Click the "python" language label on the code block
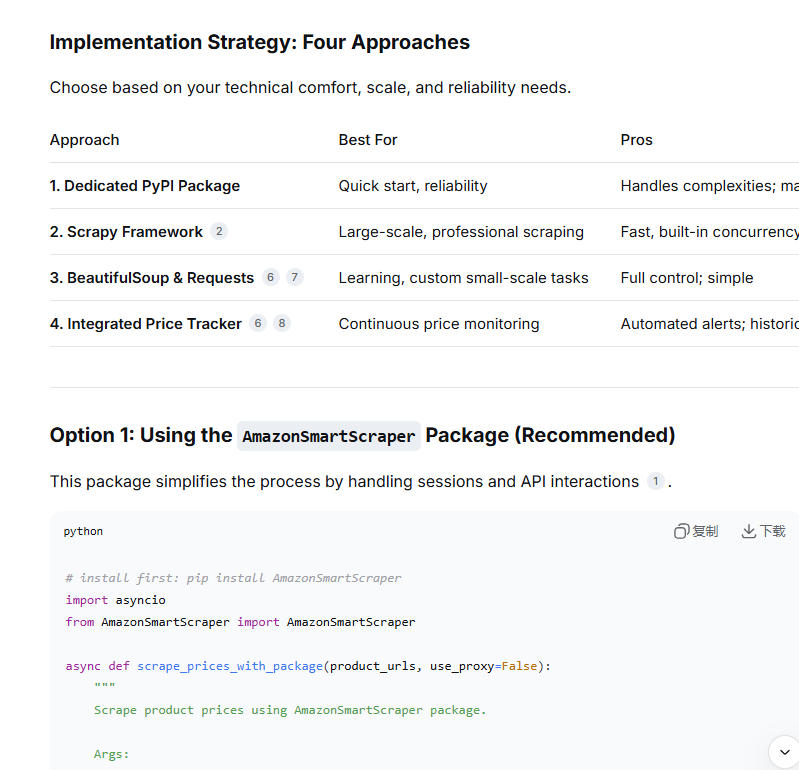Viewport: 799px width, 770px height. point(83,531)
